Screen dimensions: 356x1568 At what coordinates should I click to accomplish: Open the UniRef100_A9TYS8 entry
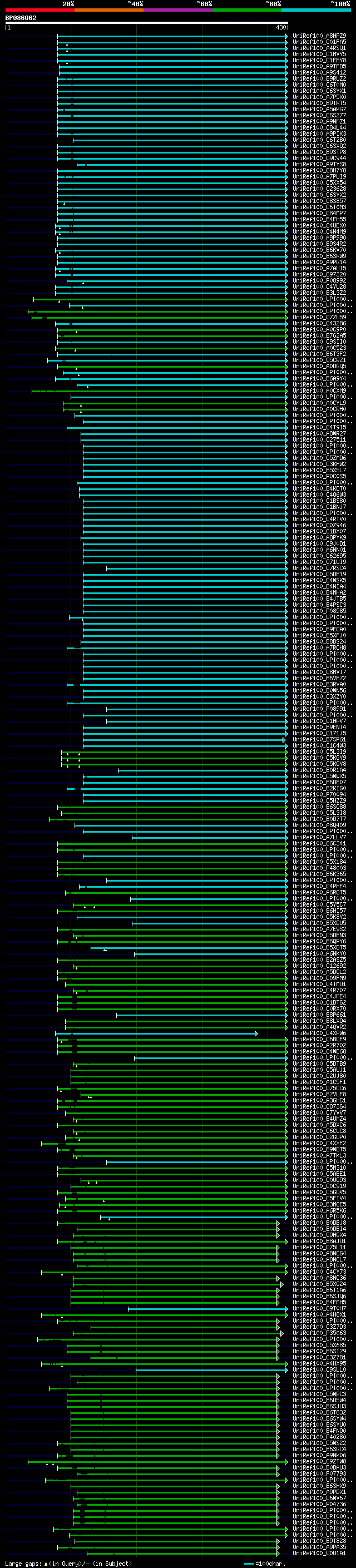pyautogui.click(x=319, y=164)
